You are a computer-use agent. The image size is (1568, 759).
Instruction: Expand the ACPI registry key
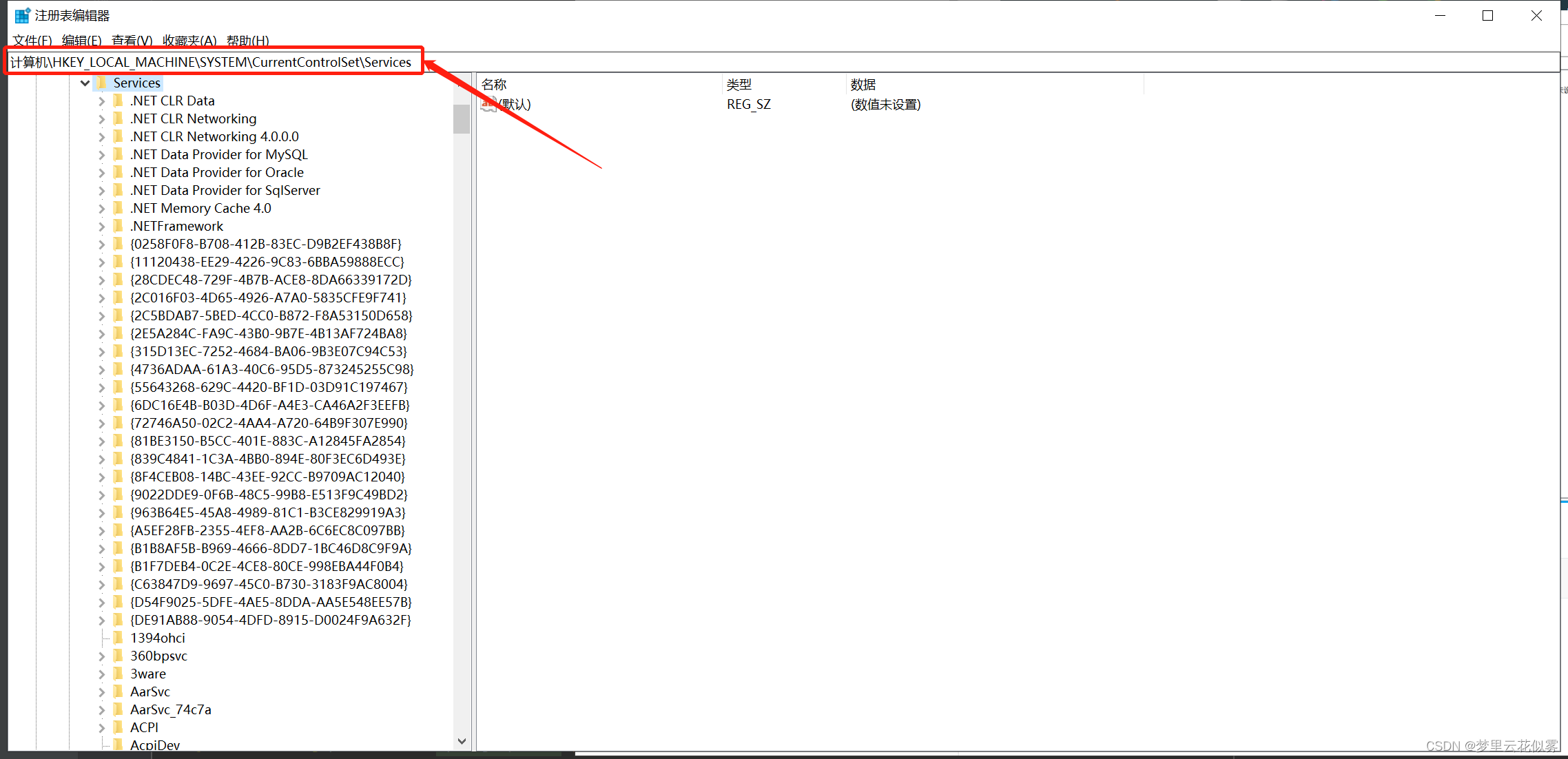(100, 727)
